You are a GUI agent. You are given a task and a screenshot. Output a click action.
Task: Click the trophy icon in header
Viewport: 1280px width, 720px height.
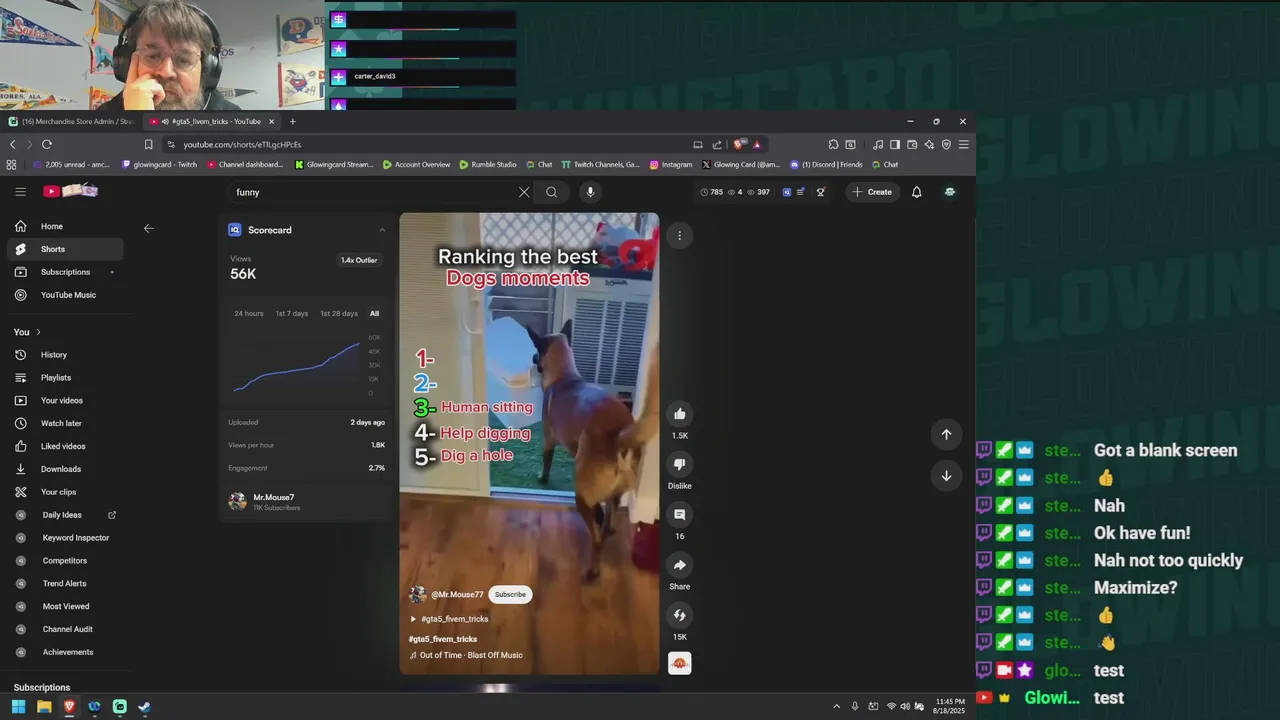tap(821, 192)
